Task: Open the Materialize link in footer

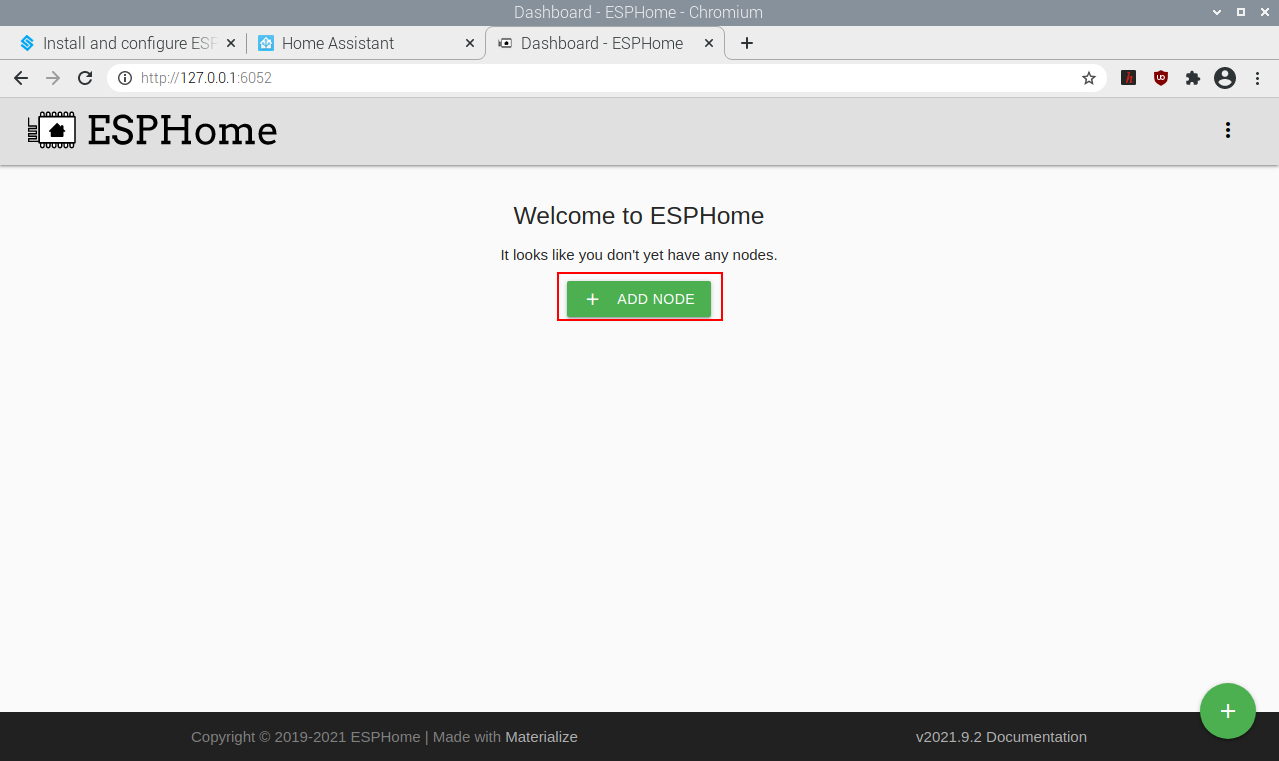Action: (541, 737)
